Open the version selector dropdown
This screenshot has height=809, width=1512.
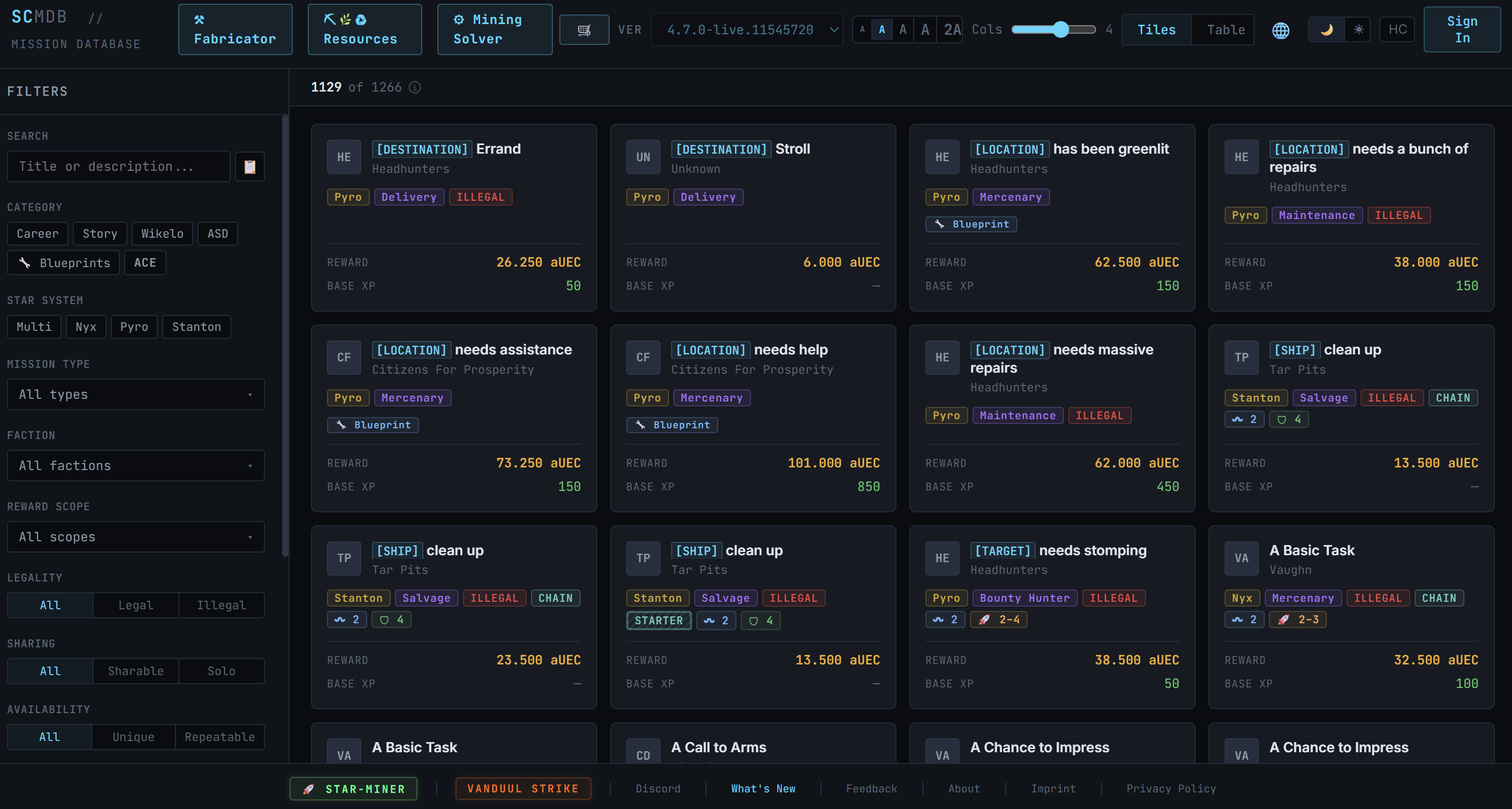click(x=747, y=29)
